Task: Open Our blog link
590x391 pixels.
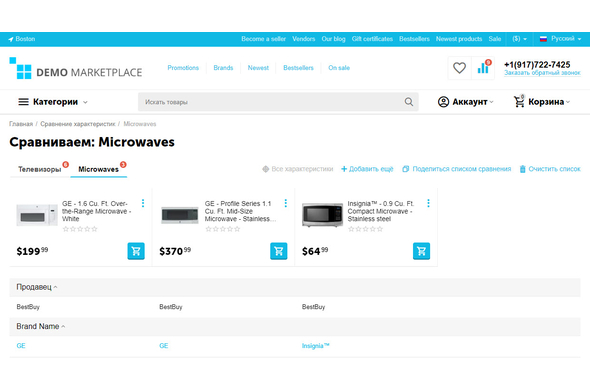Action: click(333, 39)
